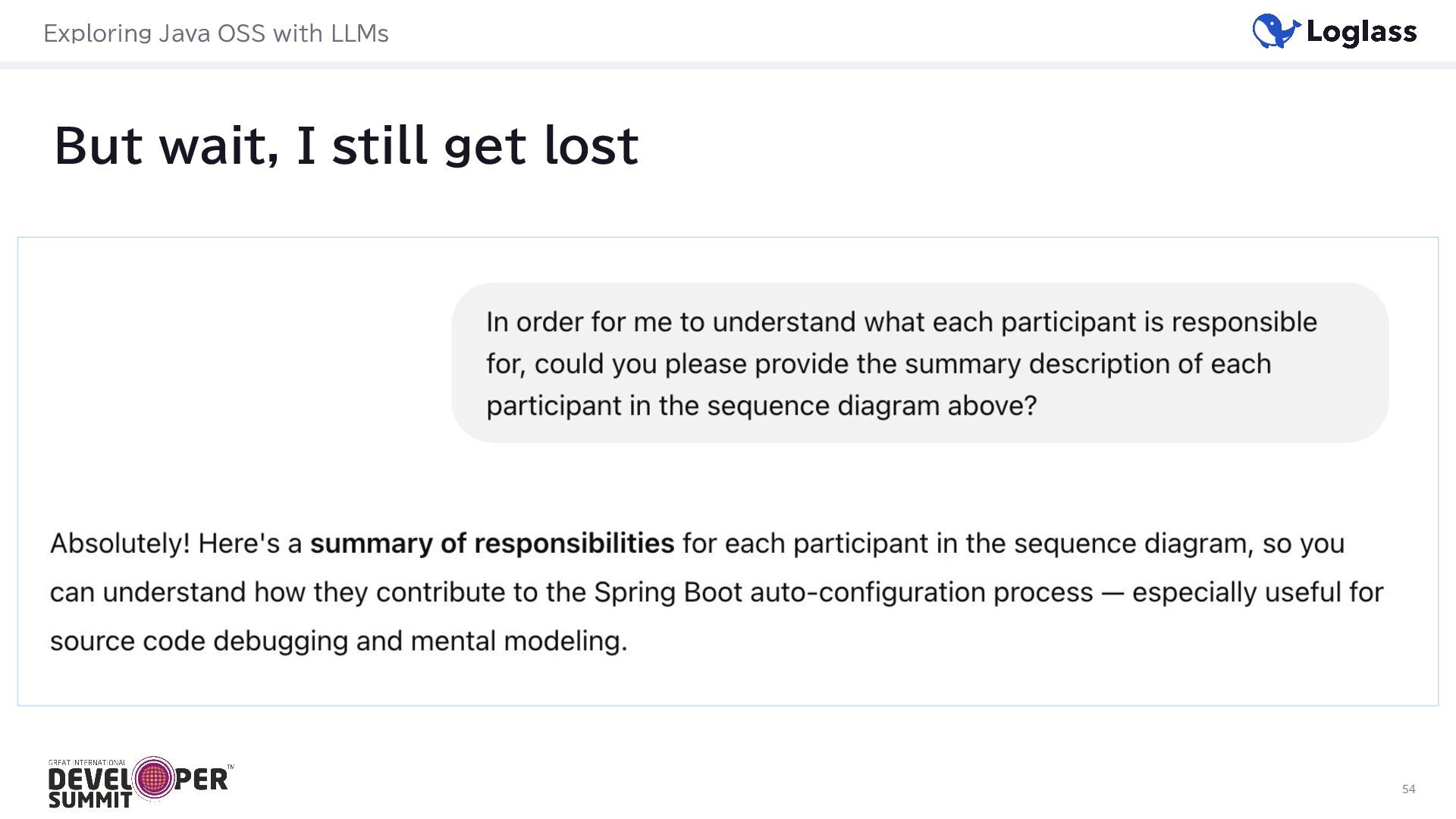Viewport: 1456px width, 819px height.
Task: Click 'Absolutely!' at the start of the reply
Action: [120, 544]
